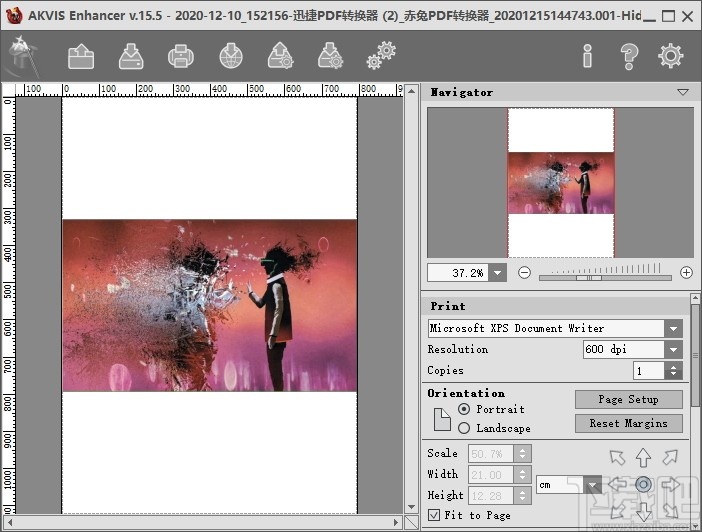Open the Resolution dpi dropdown
Screen dimensions: 702x532
point(673,349)
